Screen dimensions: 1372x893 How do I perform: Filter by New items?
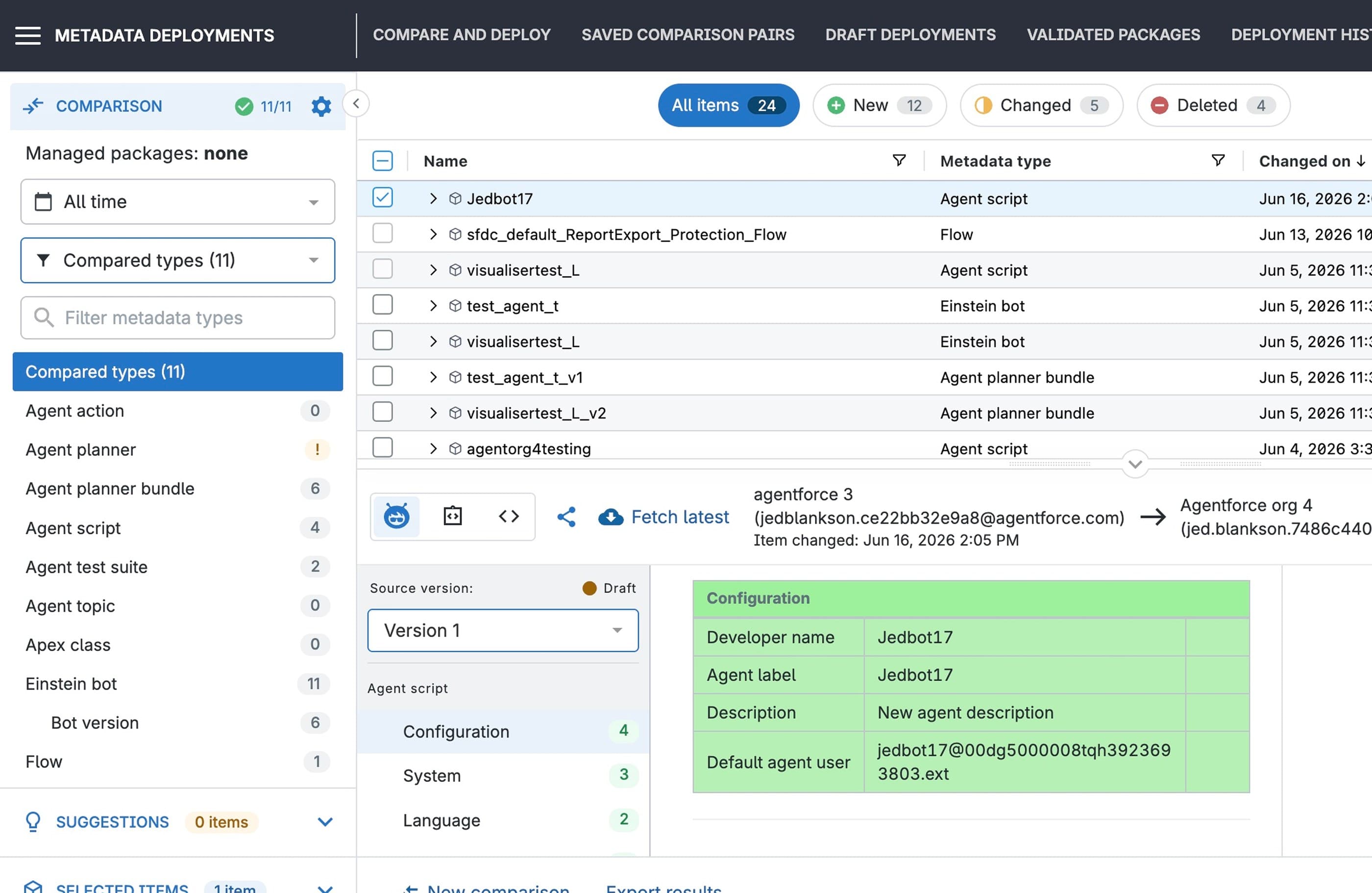879,105
